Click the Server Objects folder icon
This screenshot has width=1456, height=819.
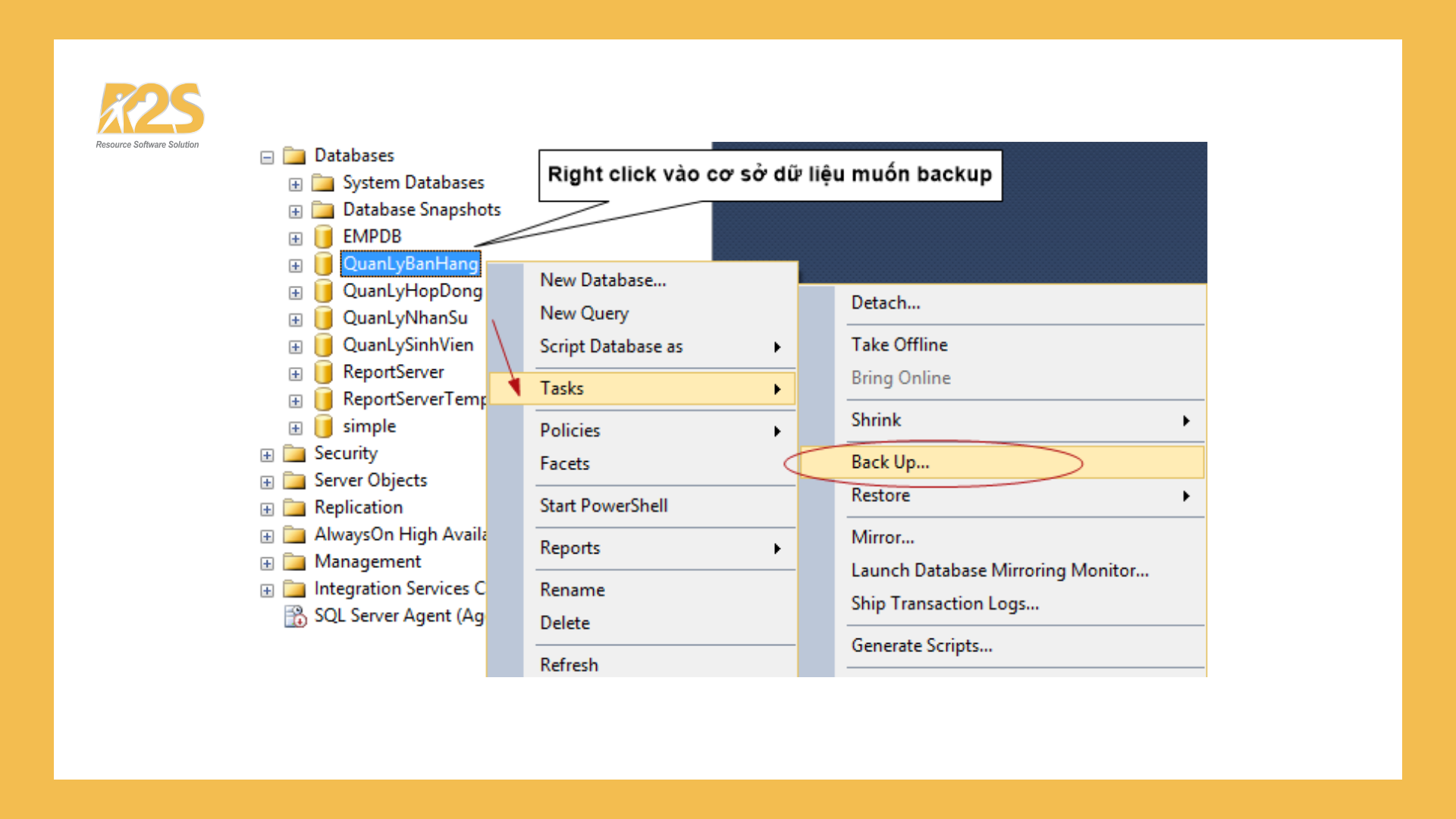coord(294,480)
